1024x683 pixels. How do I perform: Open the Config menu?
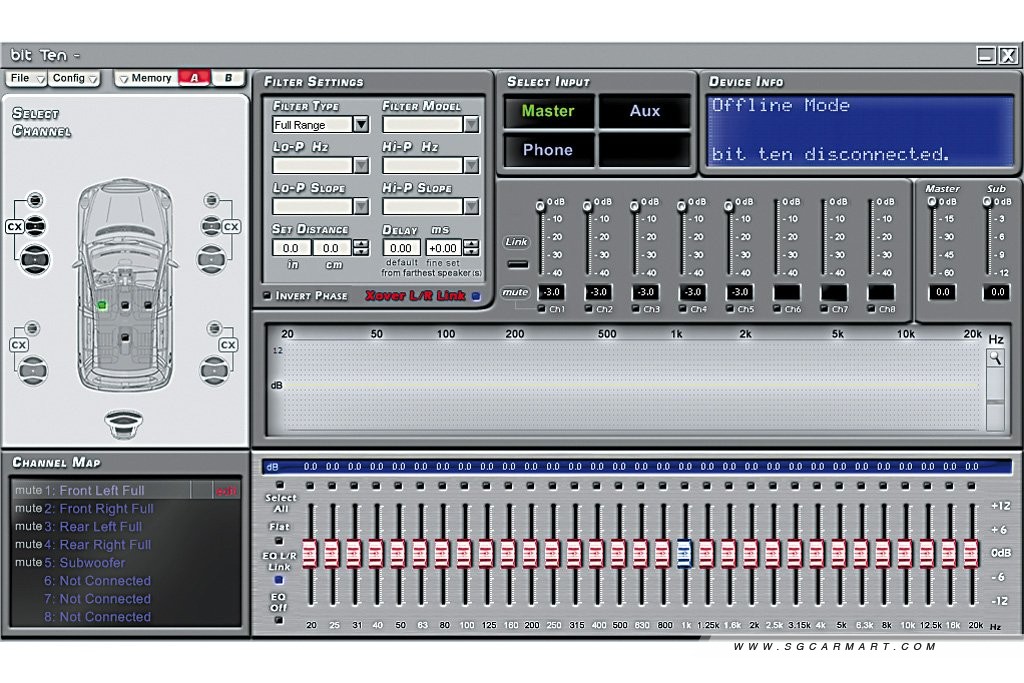[74, 78]
